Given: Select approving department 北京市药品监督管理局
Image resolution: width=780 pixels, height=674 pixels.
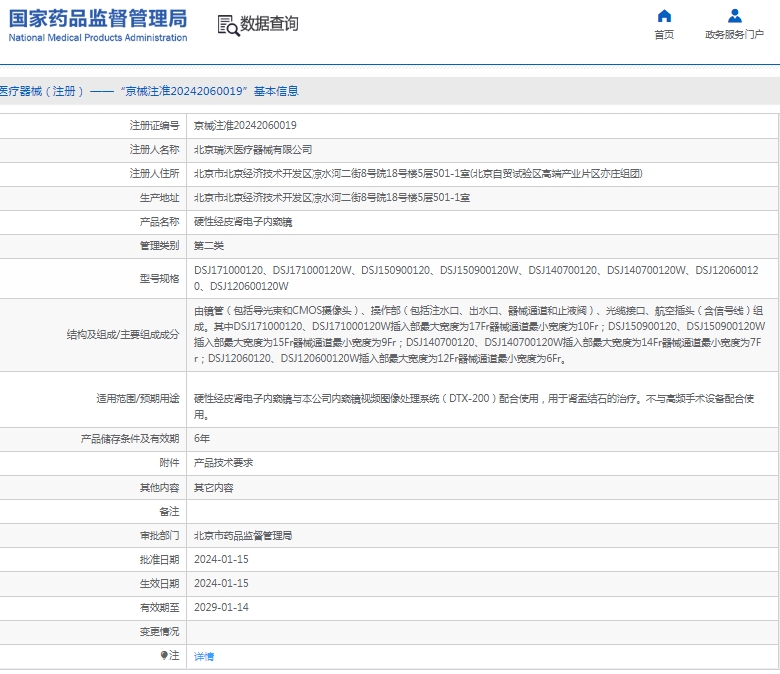Looking at the screenshot, I should (x=243, y=536).
